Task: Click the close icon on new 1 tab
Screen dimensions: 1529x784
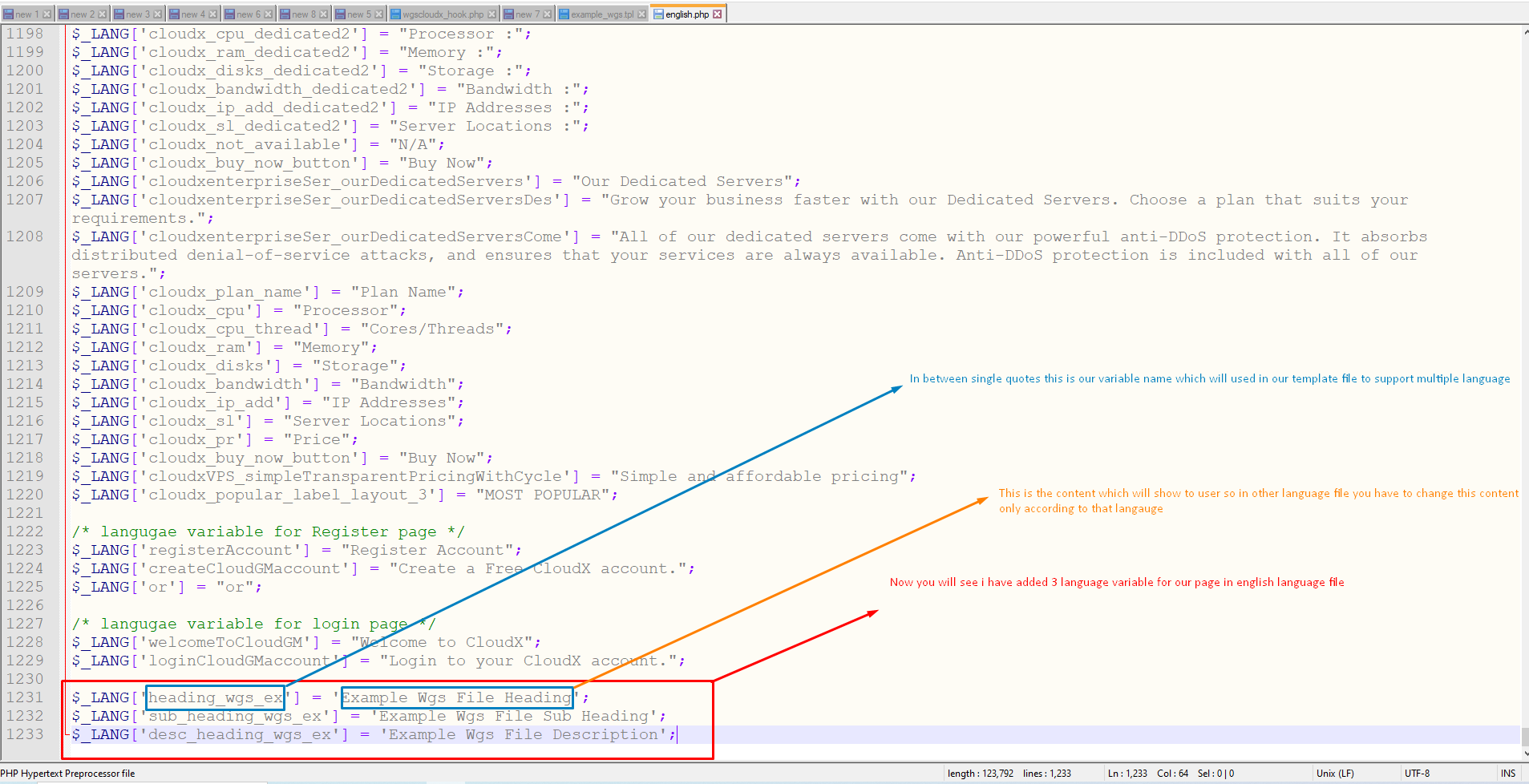Action: tap(47, 14)
